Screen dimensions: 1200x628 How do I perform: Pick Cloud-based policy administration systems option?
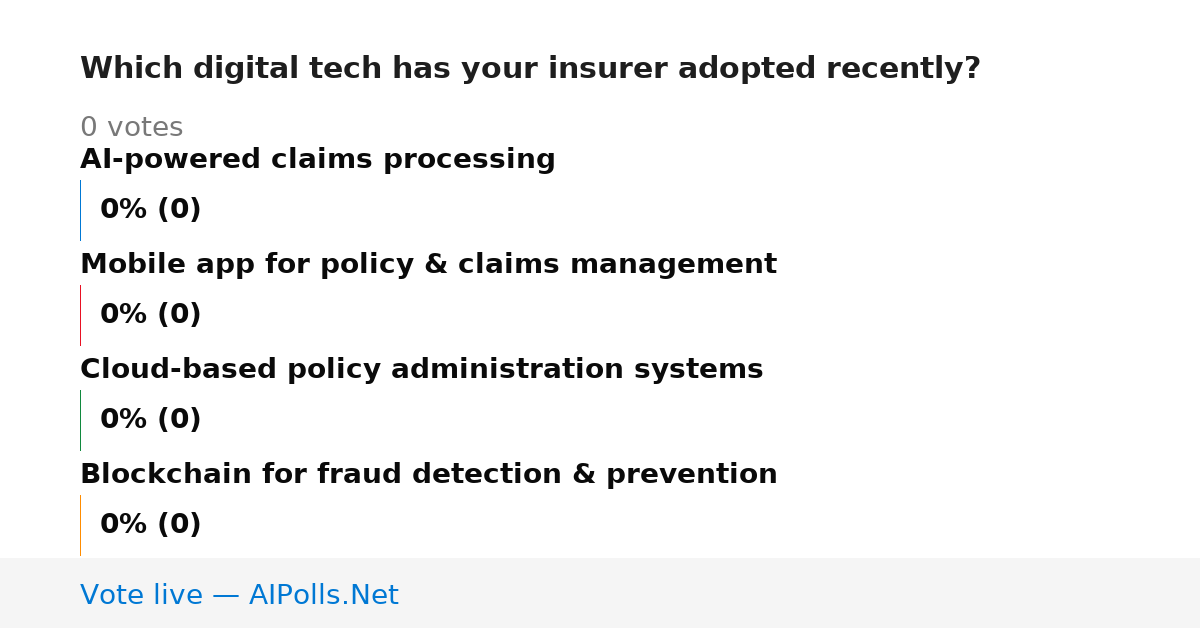[421, 370]
